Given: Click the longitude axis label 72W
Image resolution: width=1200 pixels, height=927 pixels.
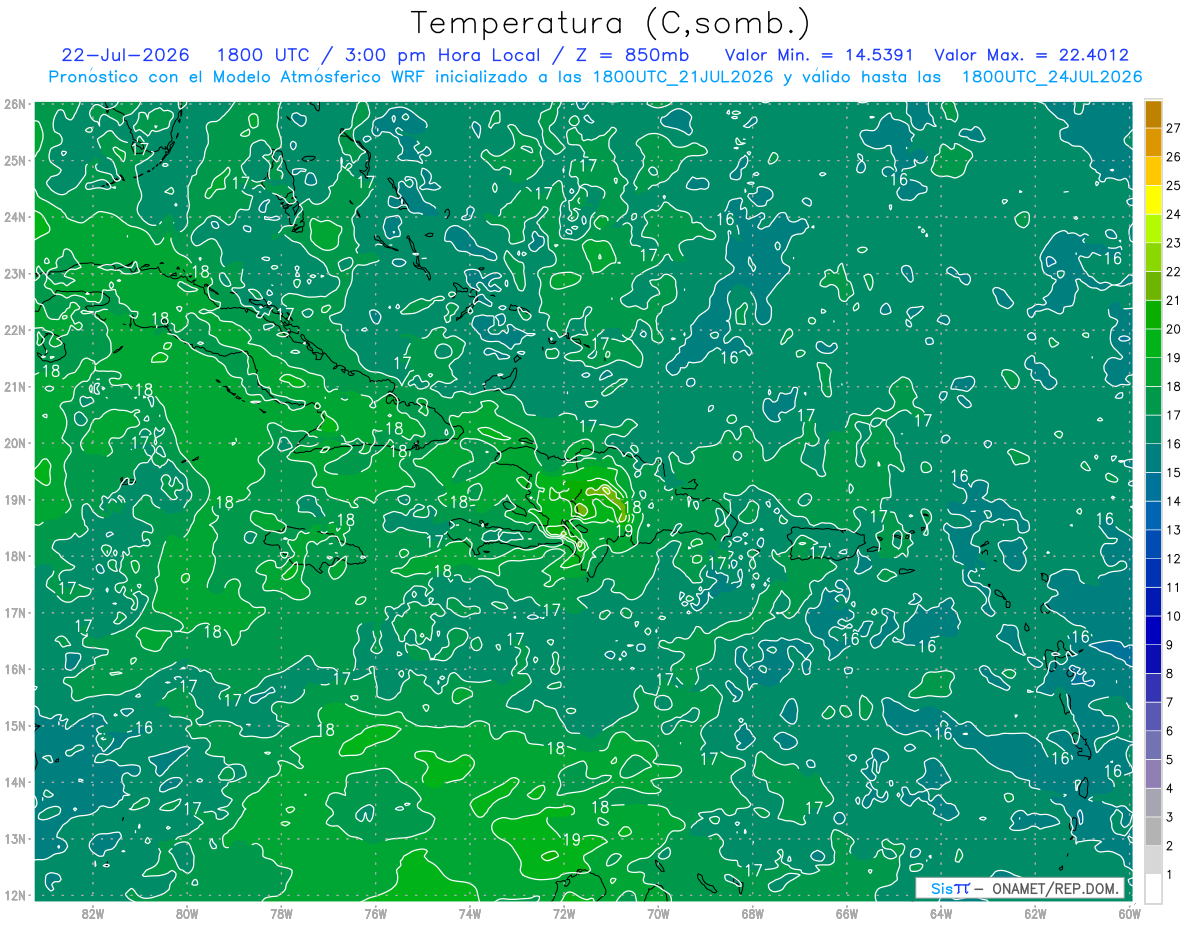Looking at the screenshot, I should 564,913.
